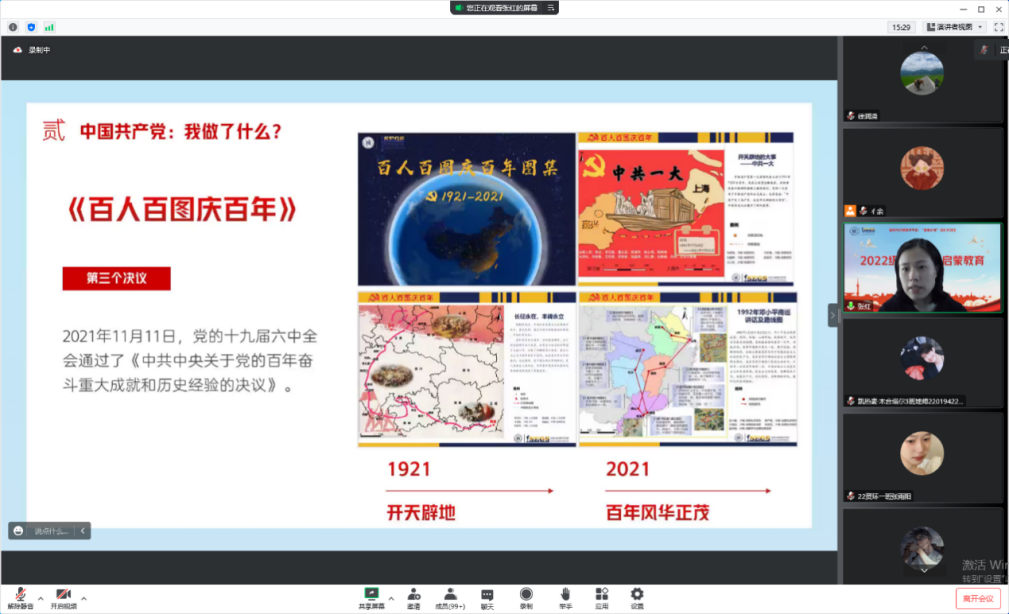The height and width of the screenshot is (614, 1009).
Task: Unmute the microphone (解除静音)
Action: coord(20,596)
